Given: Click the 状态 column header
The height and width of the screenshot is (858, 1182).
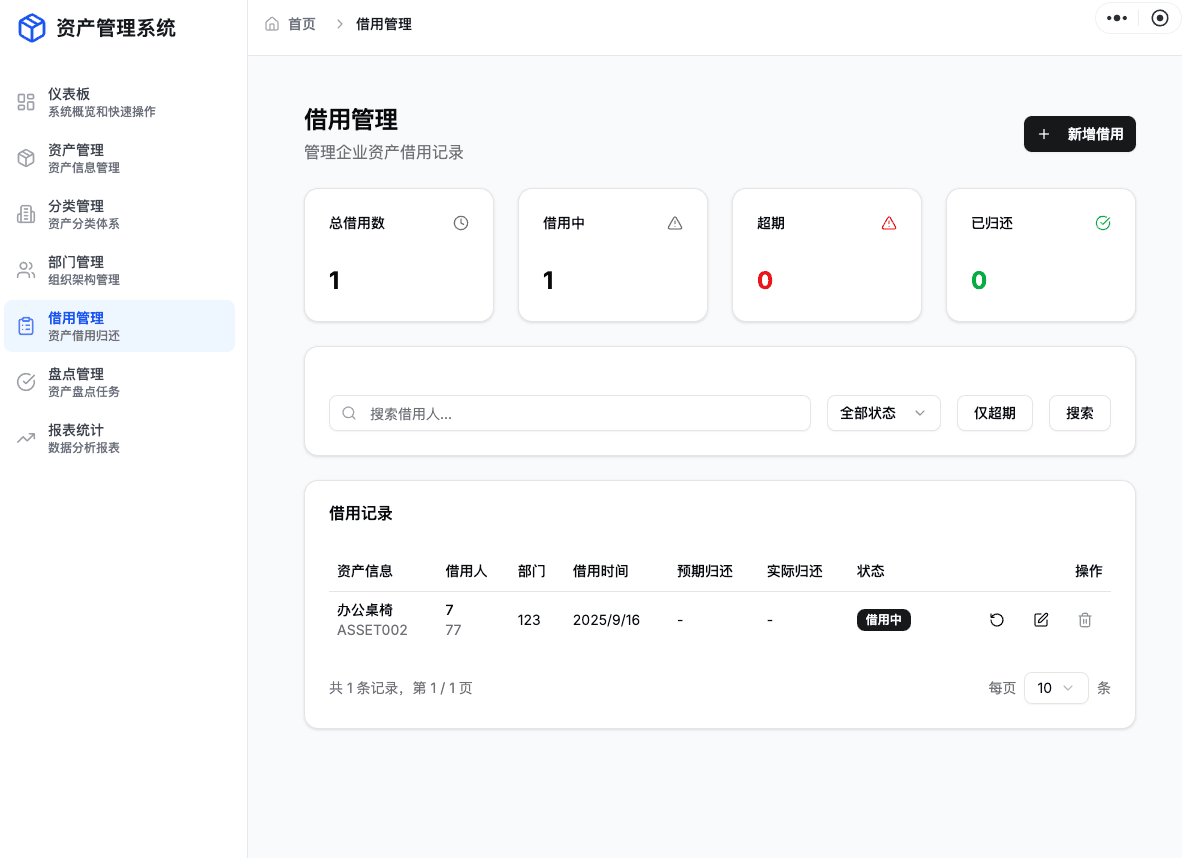Looking at the screenshot, I should pyautogui.click(x=871, y=571).
